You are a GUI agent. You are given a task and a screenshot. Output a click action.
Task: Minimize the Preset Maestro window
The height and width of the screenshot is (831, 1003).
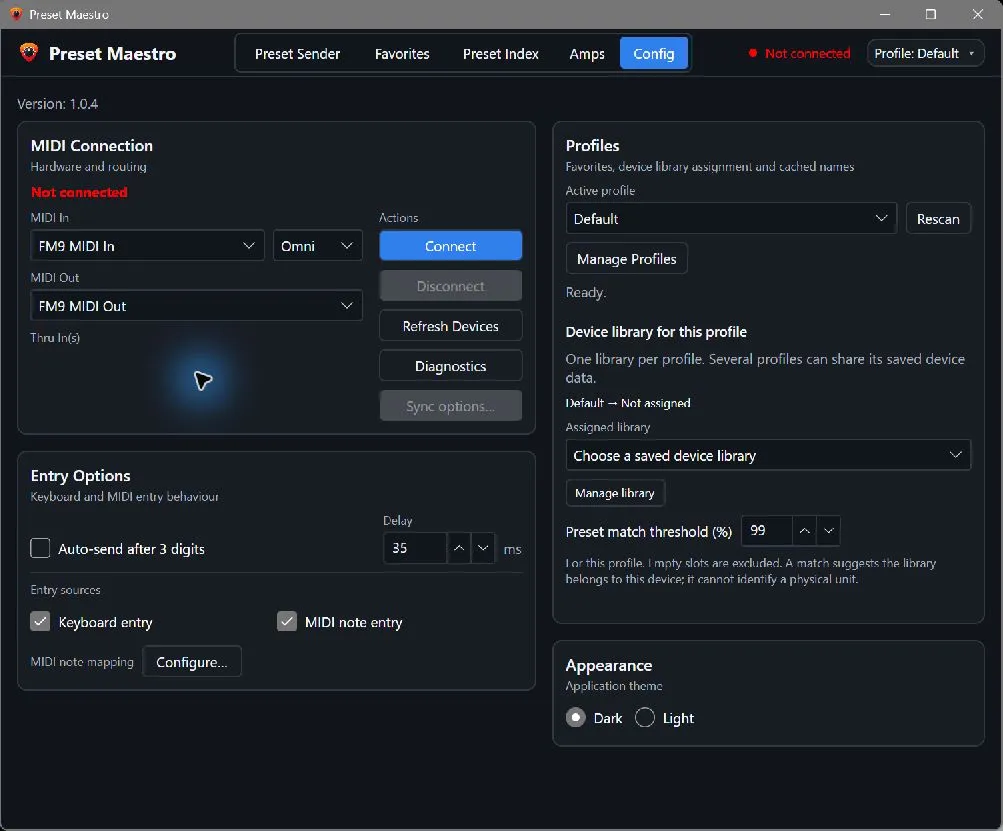click(885, 14)
